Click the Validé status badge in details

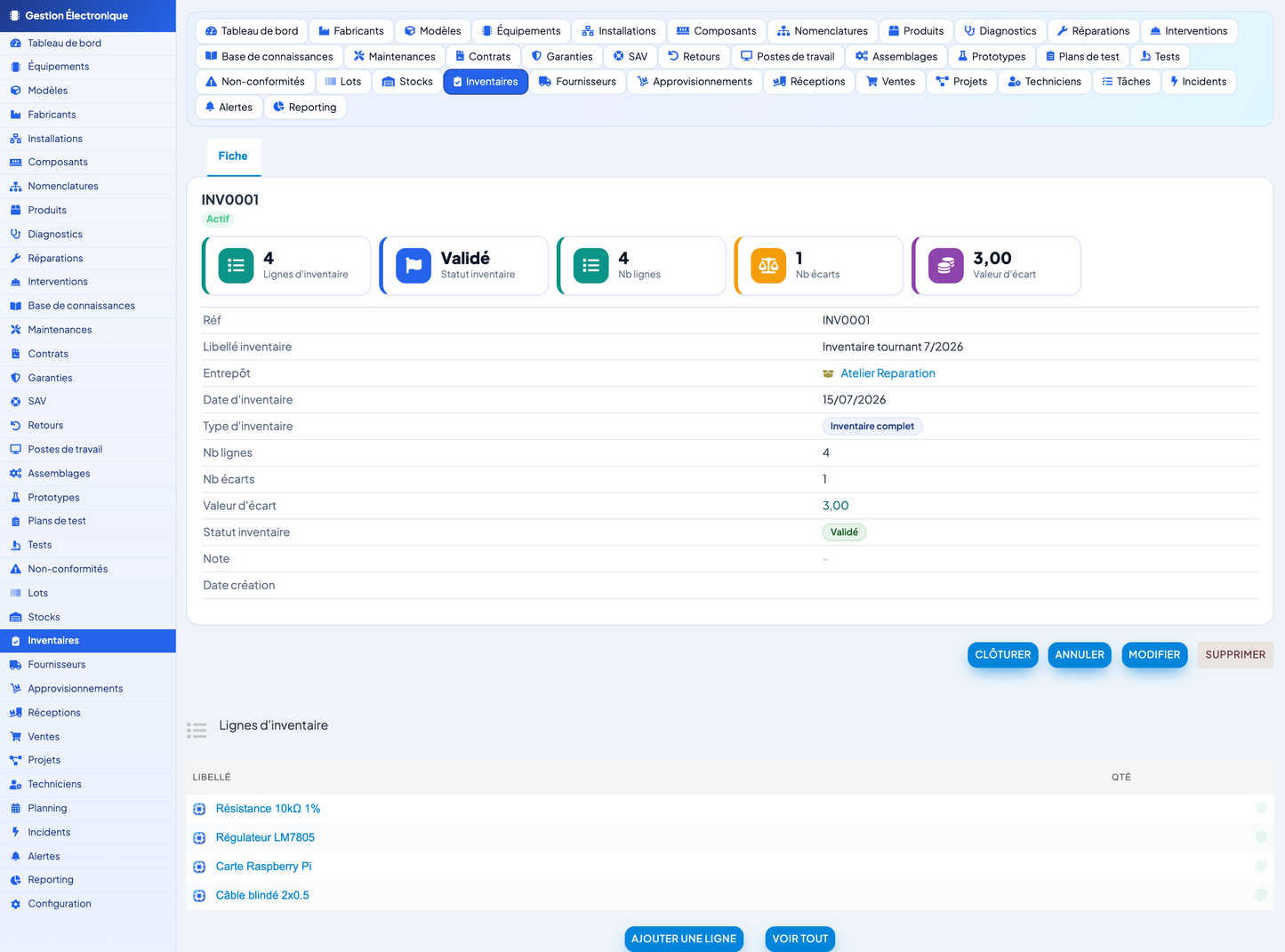pos(844,532)
